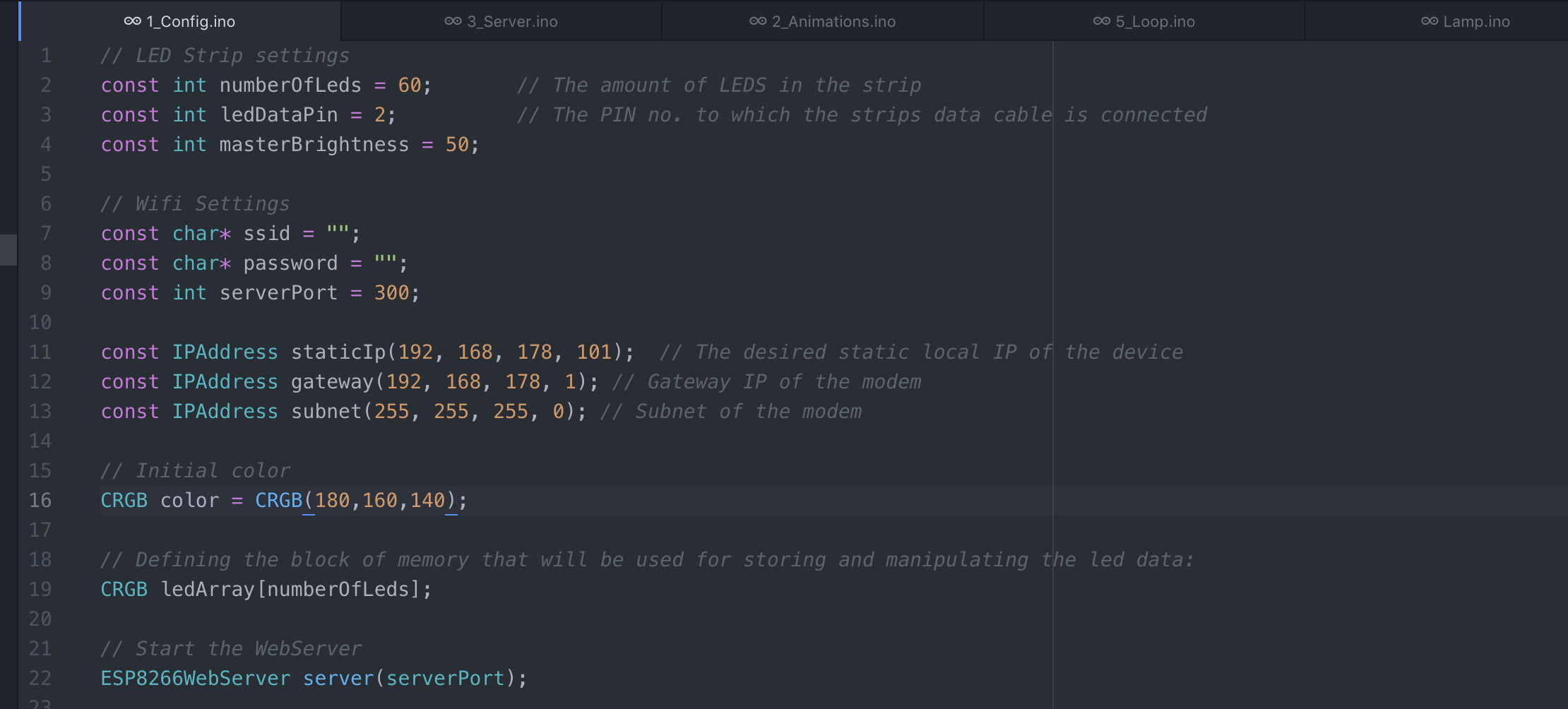The width and height of the screenshot is (1568, 709).
Task: Click line number 11 in gutter
Action: [40, 352]
